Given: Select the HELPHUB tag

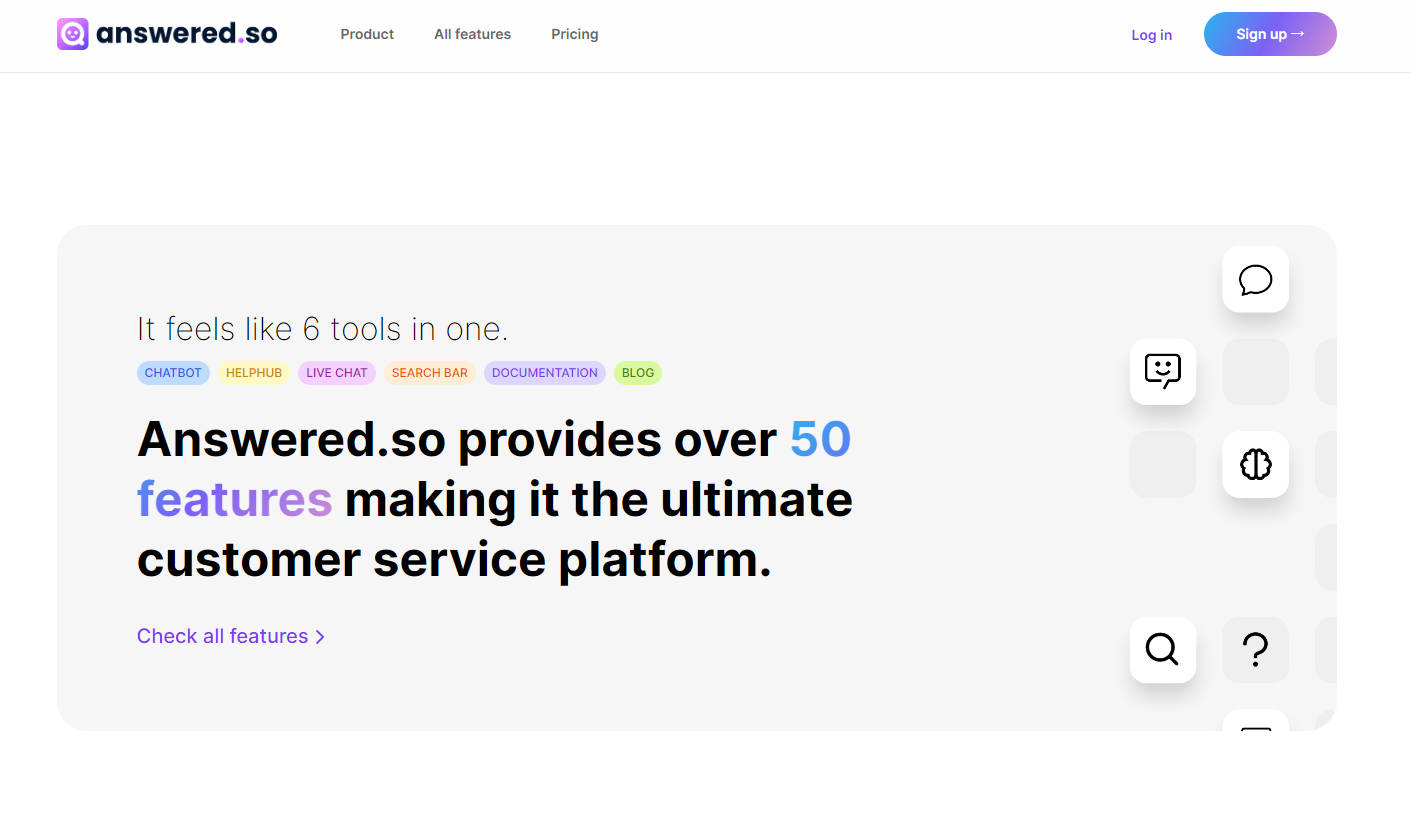Looking at the screenshot, I should coord(254,373).
